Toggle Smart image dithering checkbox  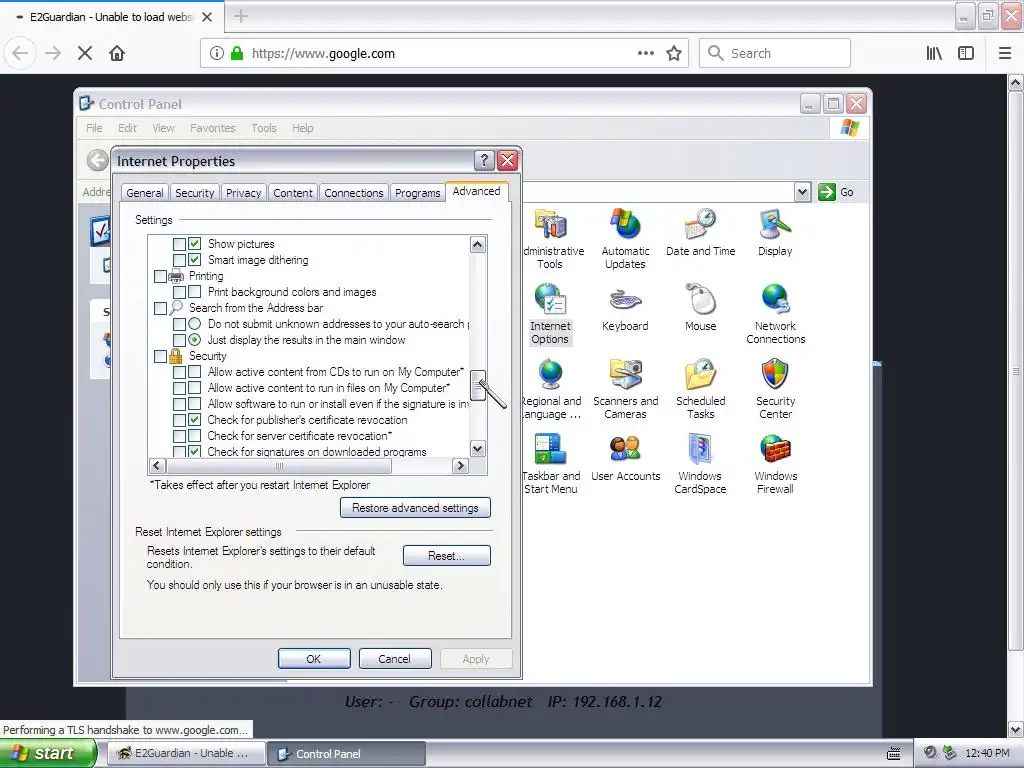[195, 260]
